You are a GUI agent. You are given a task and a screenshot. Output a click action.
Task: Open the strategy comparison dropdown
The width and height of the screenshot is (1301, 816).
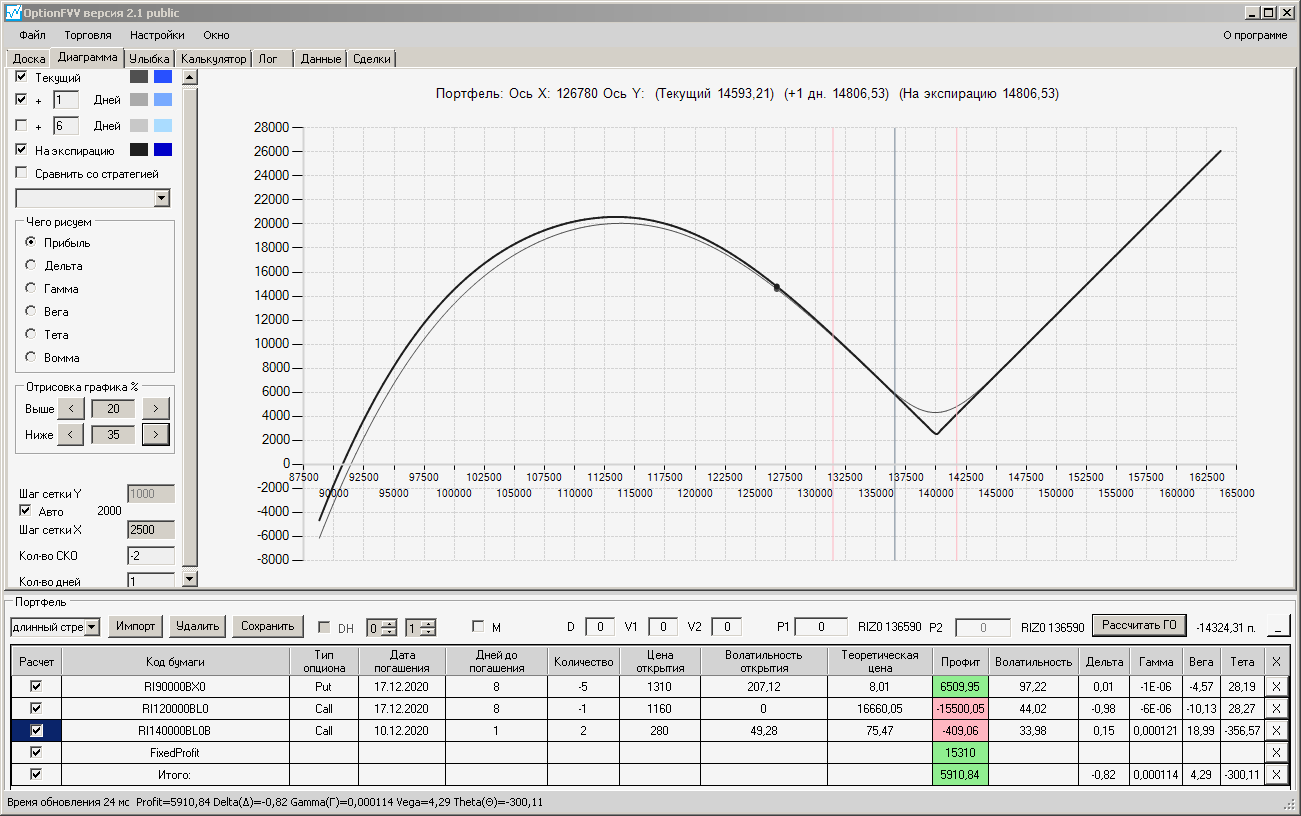[x=162, y=199]
